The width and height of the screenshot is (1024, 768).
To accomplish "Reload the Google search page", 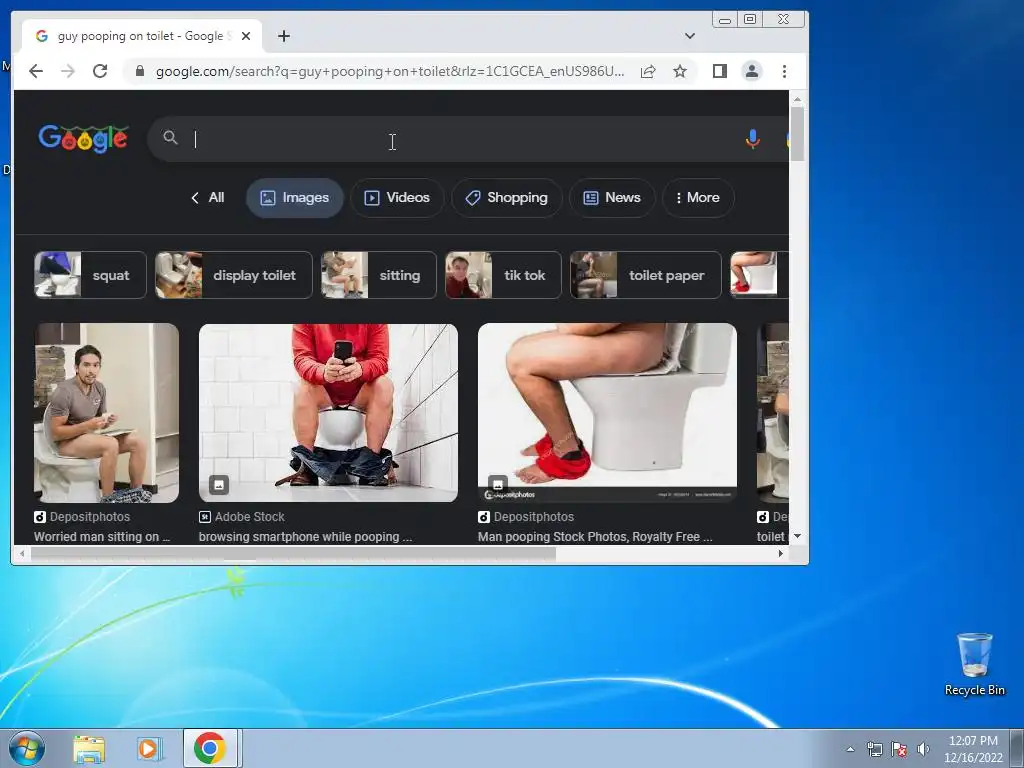I will pos(100,71).
